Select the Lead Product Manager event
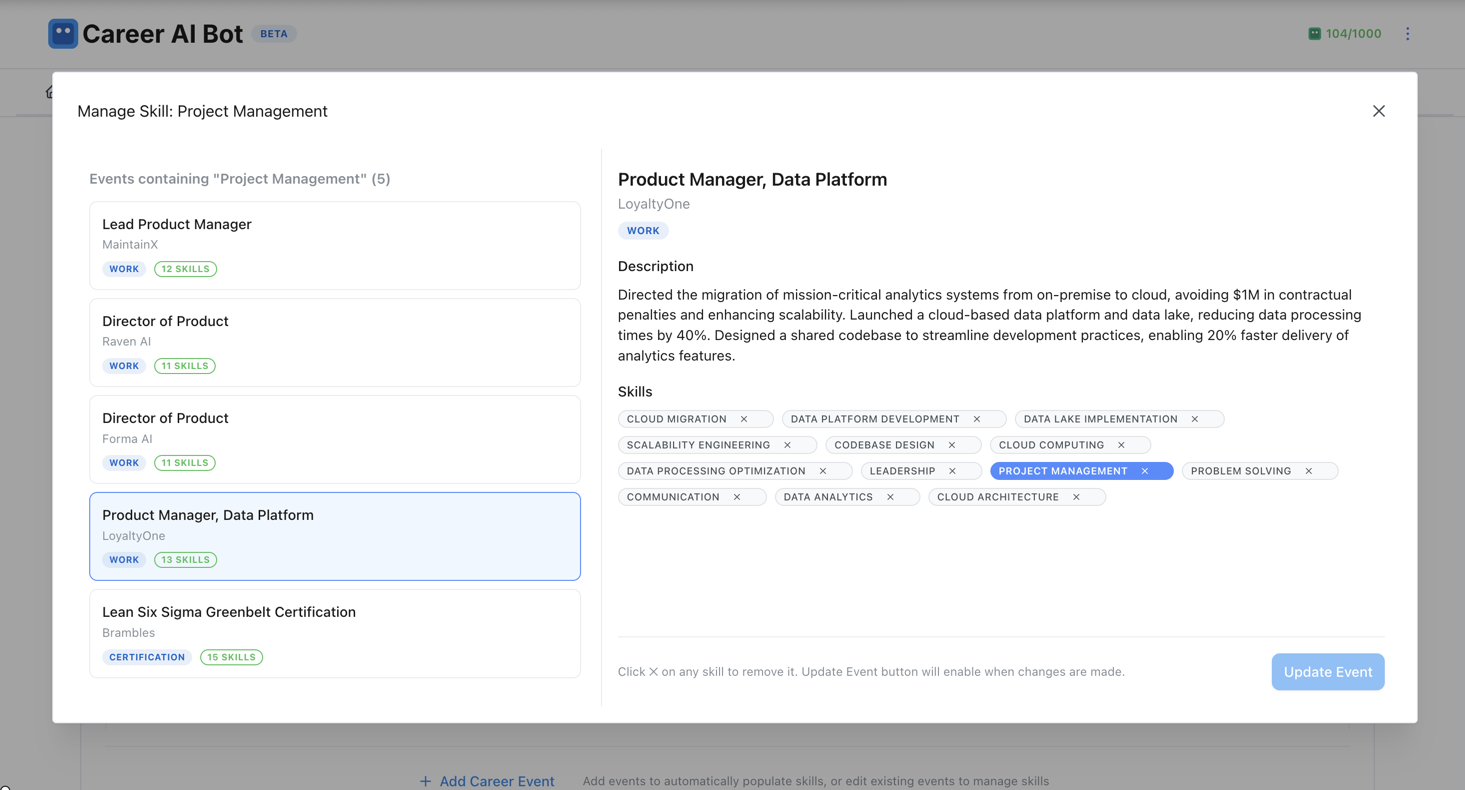The height and width of the screenshot is (790, 1465). [x=335, y=246]
